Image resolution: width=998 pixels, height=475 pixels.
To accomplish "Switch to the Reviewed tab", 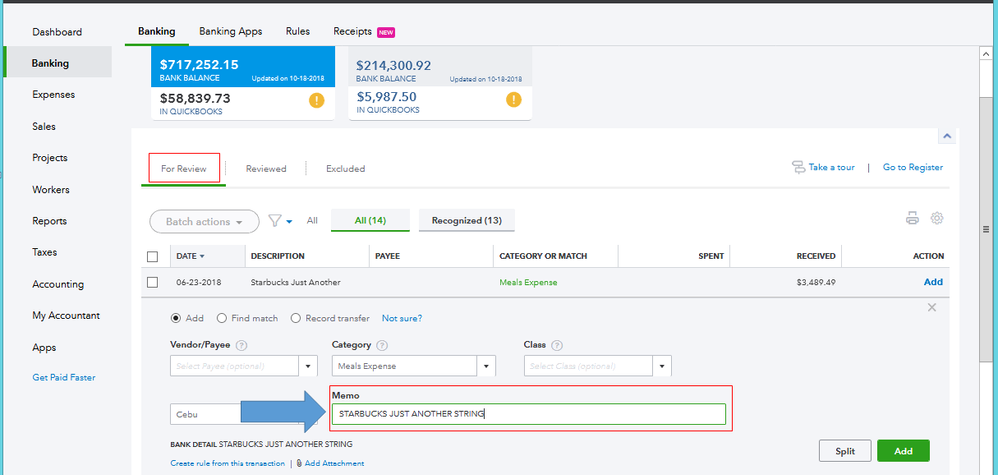I will tap(266, 169).
